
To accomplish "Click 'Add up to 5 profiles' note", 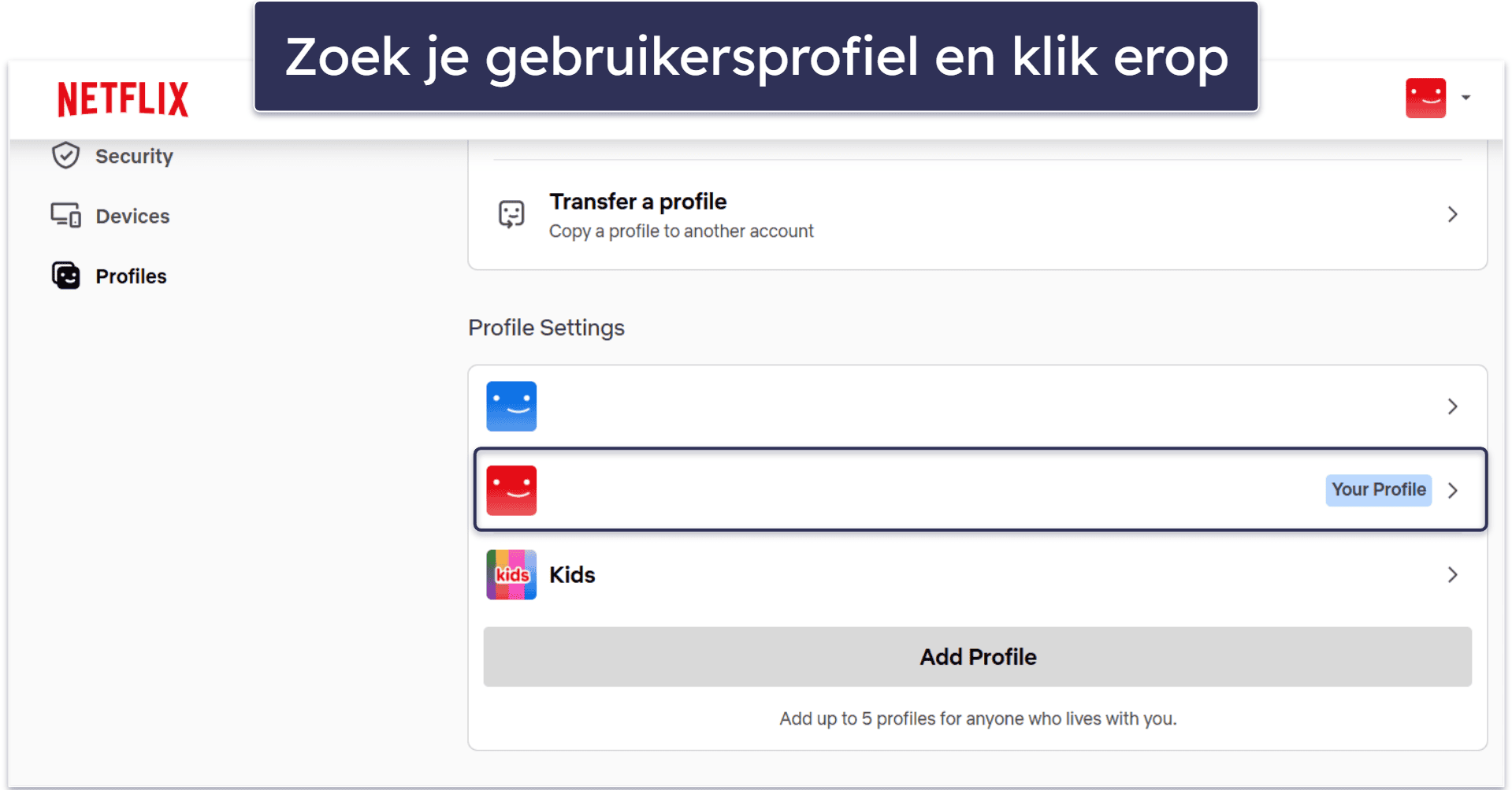I will [978, 718].
